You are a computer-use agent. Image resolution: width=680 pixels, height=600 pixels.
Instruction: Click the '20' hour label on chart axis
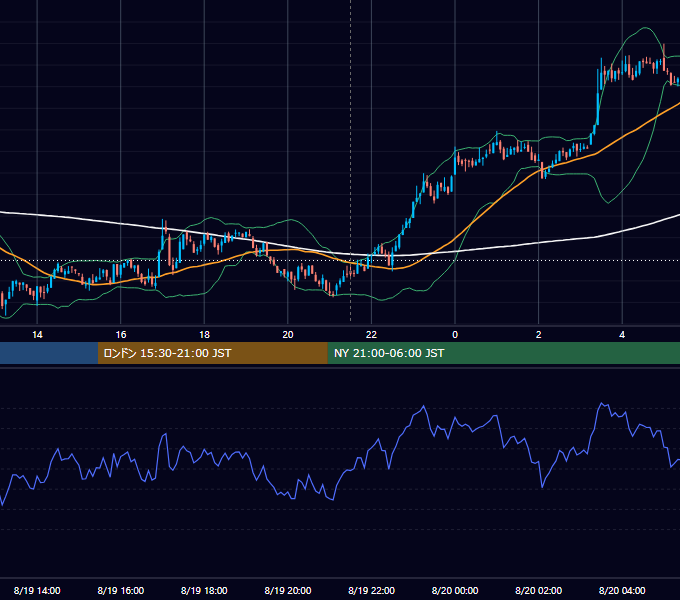click(288, 335)
